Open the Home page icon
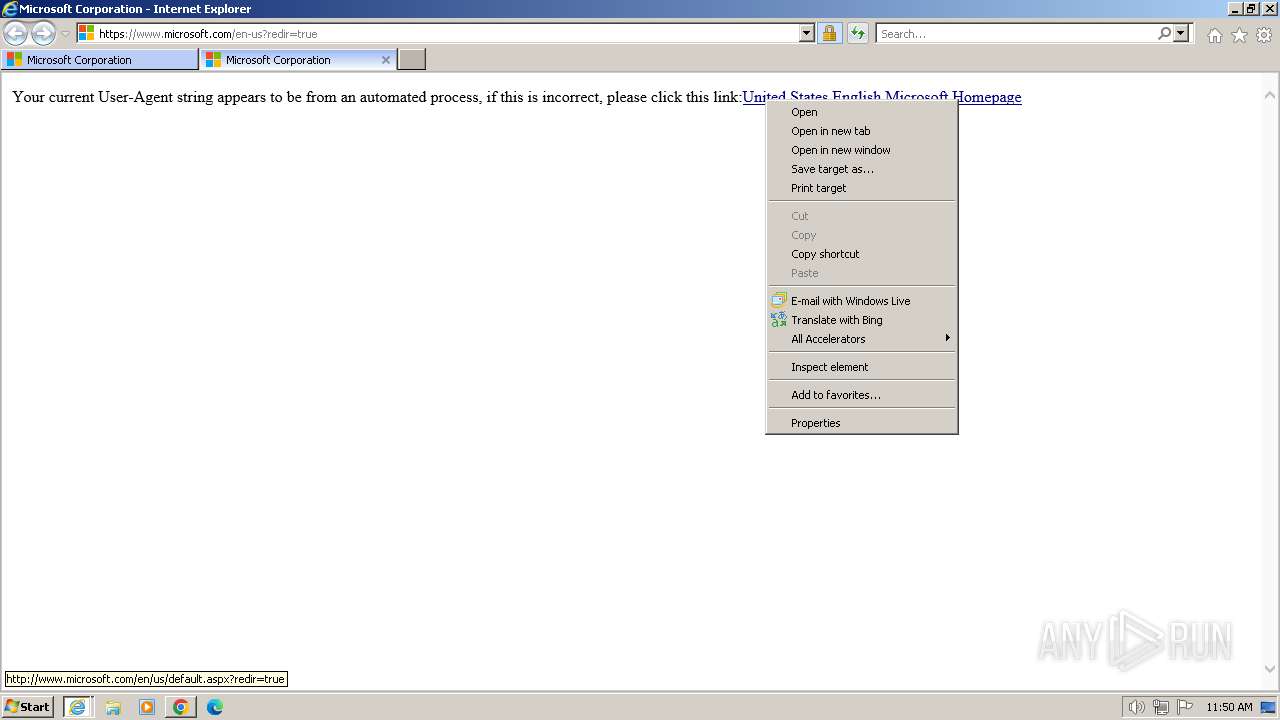The height and width of the screenshot is (720, 1280). pyautogui.click(x=1214, y=35)
